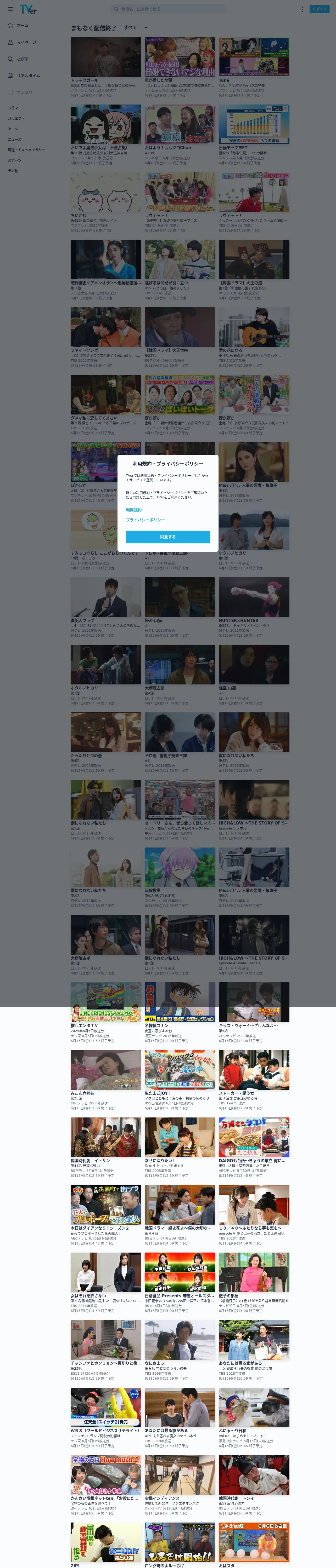Select the ニュース category
This screenshot has width=336, height=1568.
[15, 139]
